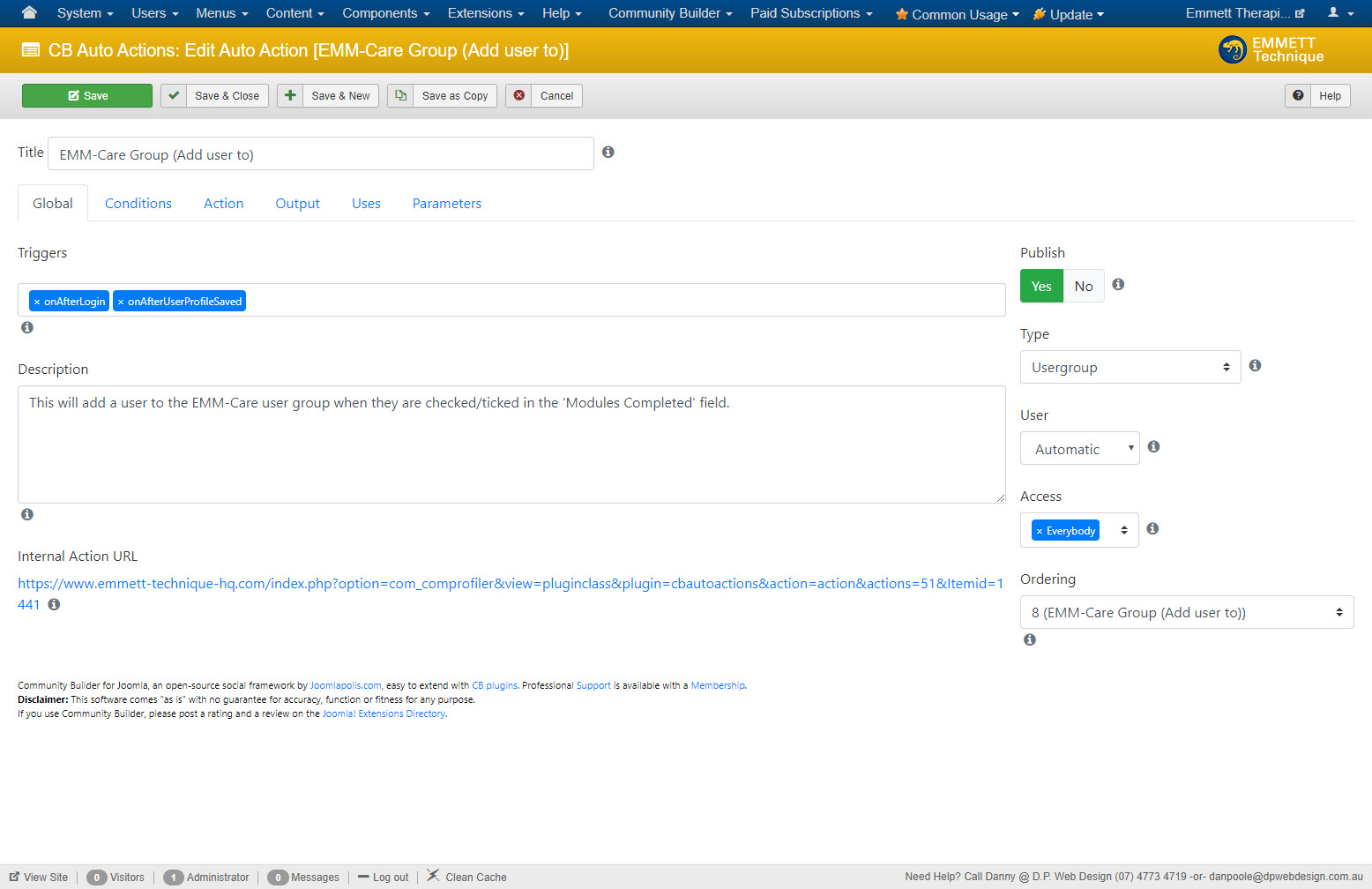Click the info icon beside Access field
Viewport: 1372px width, 889px height.
pyautogui.click(x=1152, y=528)
